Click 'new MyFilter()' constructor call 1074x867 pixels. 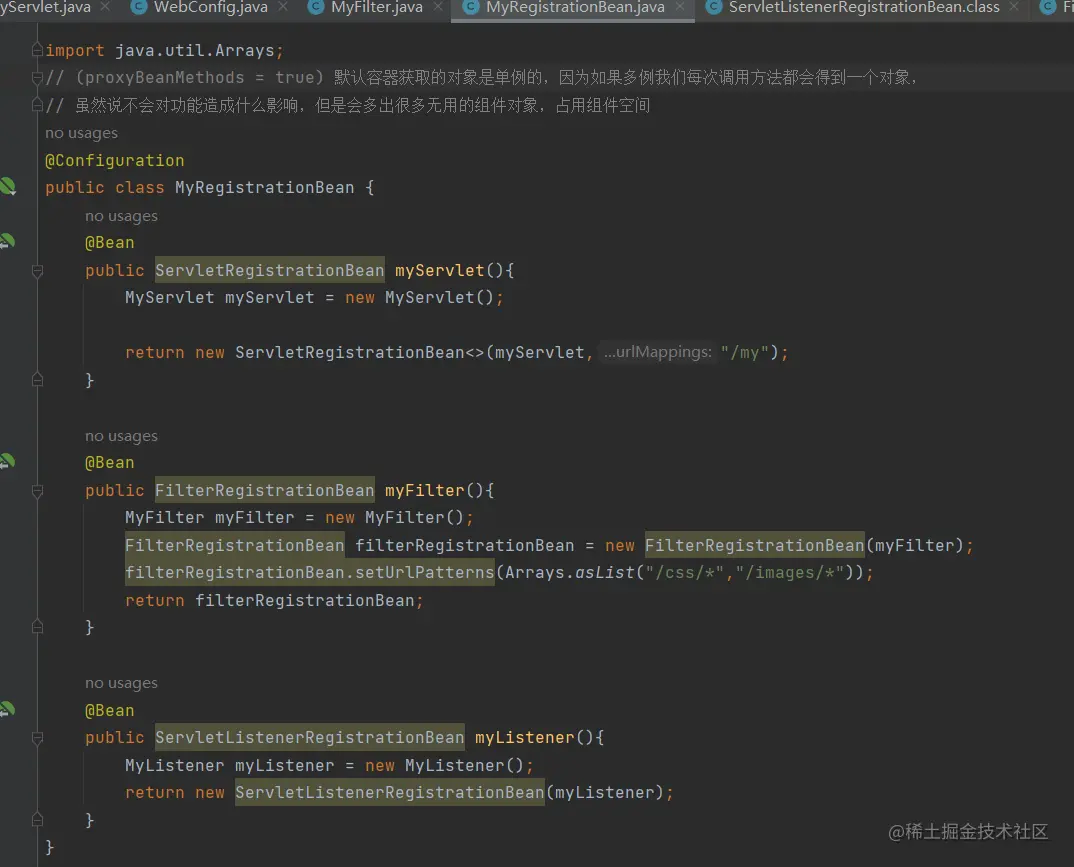[395, 518]
